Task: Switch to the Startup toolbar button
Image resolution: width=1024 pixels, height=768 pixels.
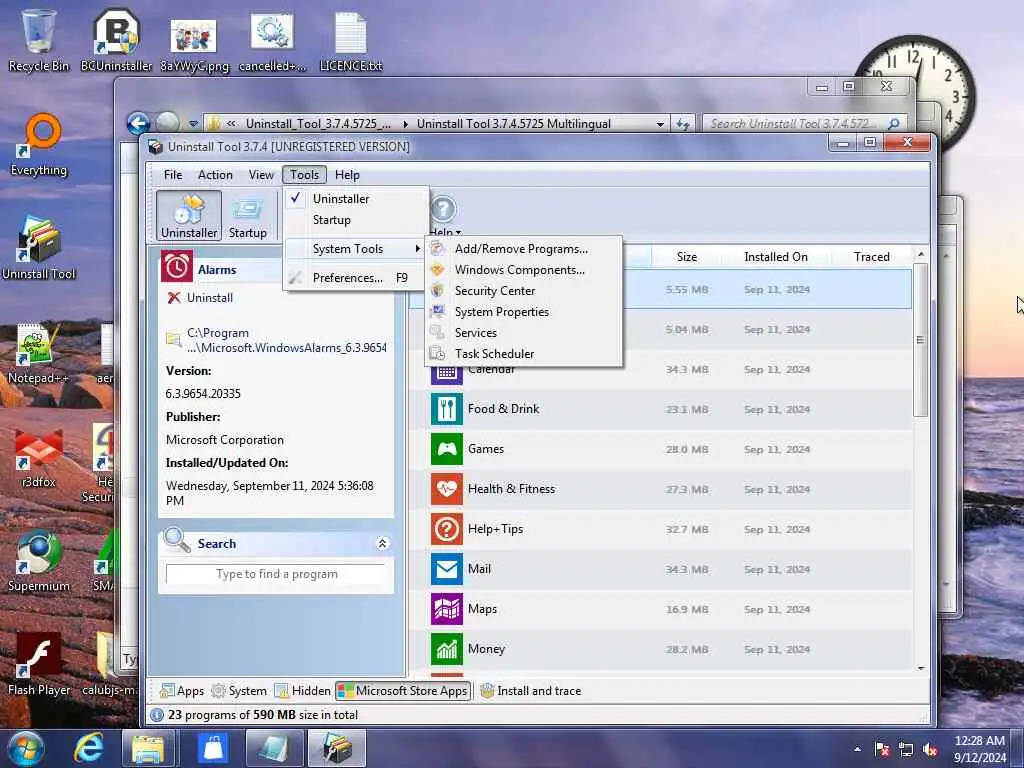Action: pyautogui.click(x=248, y=216)
